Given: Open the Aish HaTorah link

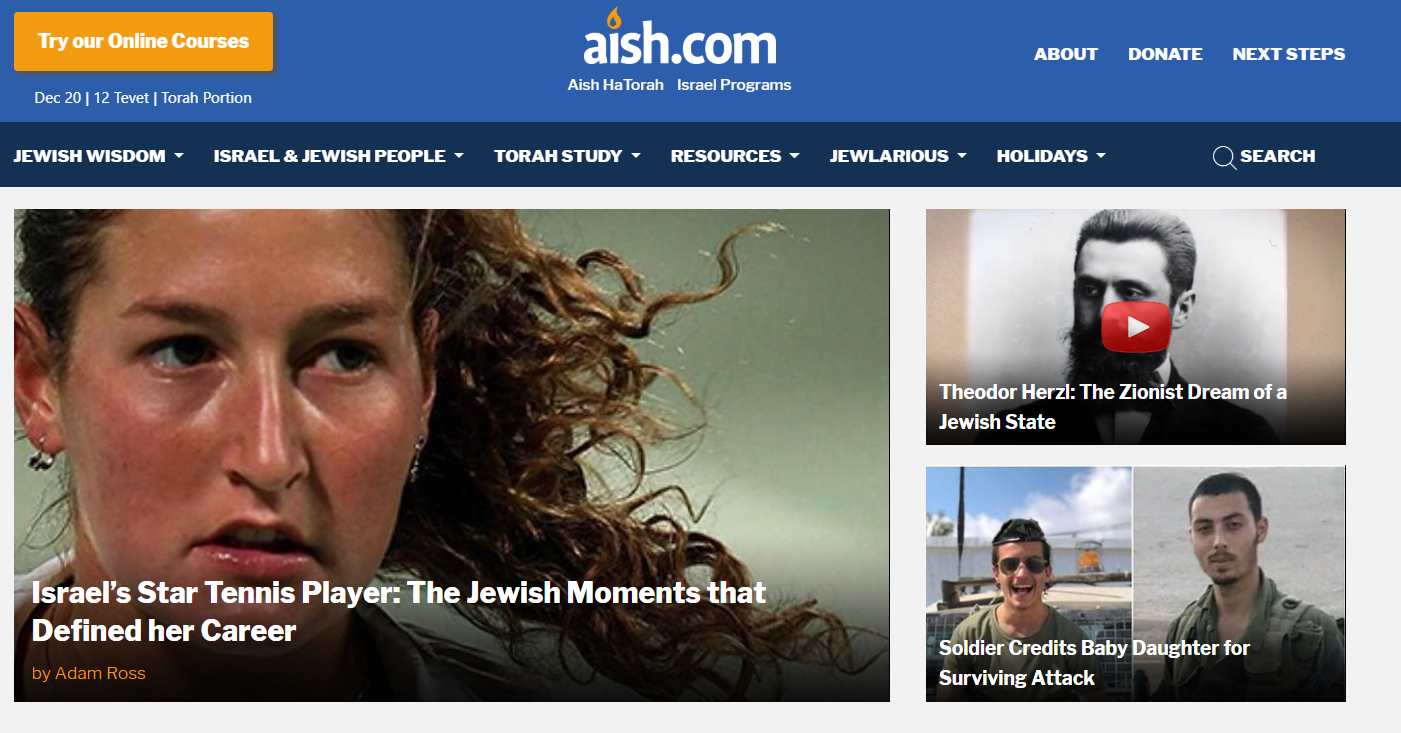Looking at the screenshot, I should [616, 85].
